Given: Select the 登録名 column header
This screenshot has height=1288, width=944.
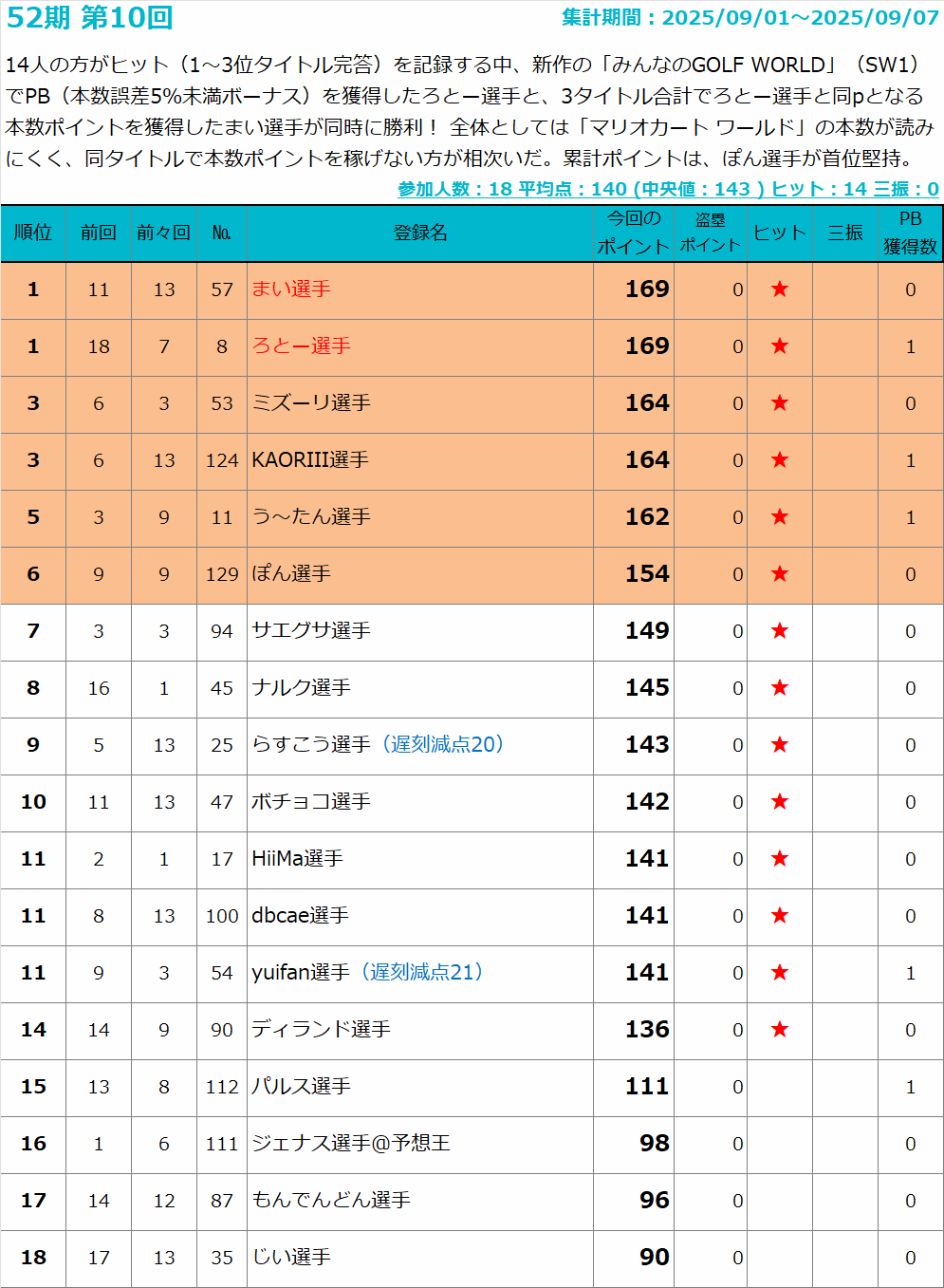Looking at the screenshot, I should coord(419,233).
